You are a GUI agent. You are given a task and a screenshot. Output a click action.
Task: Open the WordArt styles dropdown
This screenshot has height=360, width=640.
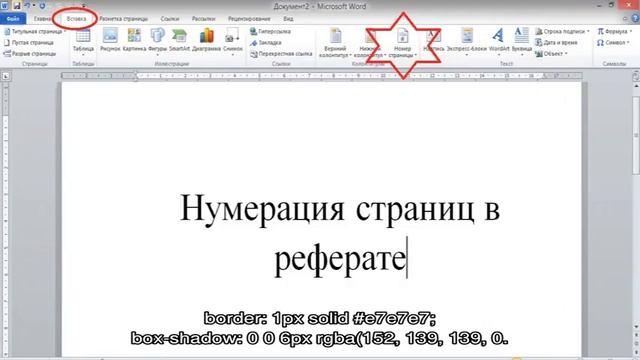point(499,42)
